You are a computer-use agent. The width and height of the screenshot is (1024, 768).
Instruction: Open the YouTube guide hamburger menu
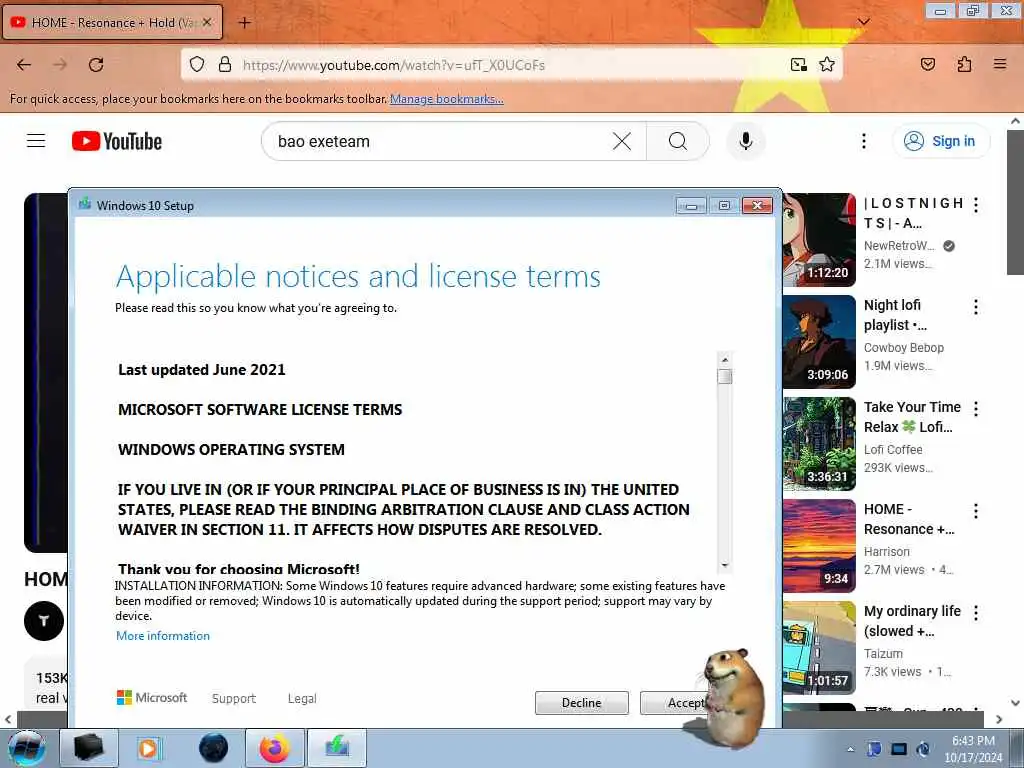click(36, 141)
